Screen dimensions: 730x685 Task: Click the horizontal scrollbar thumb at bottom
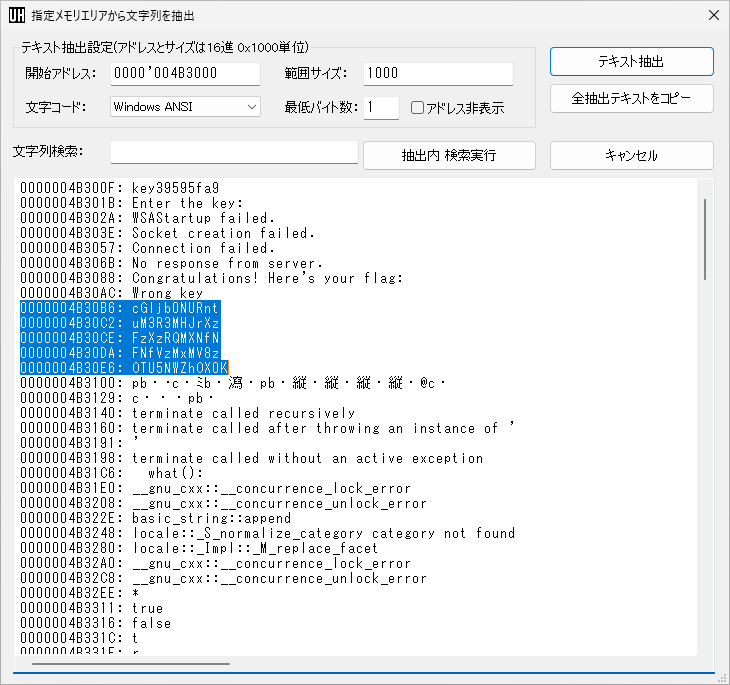130,662
